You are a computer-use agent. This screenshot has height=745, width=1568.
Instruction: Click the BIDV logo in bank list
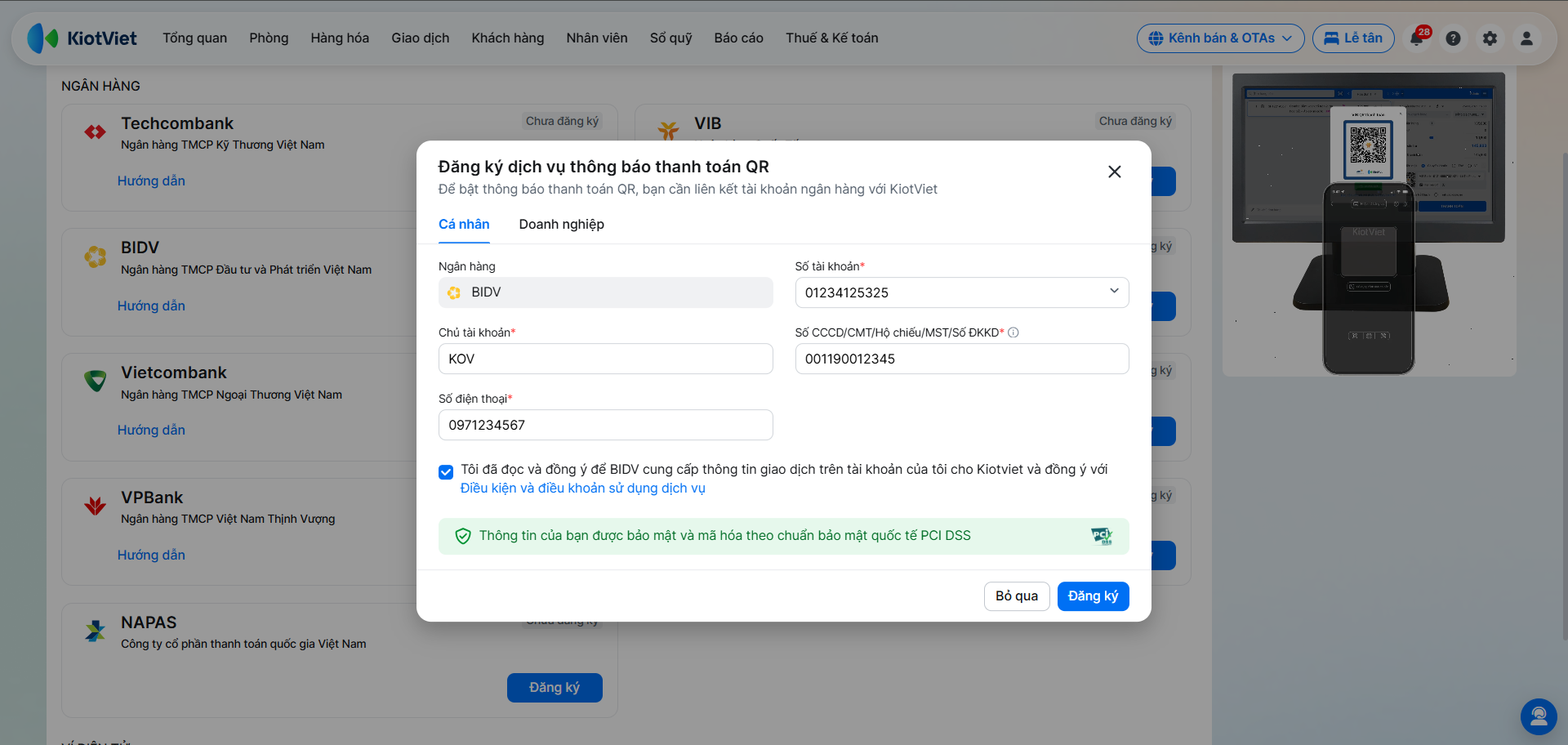pos(96,257)
